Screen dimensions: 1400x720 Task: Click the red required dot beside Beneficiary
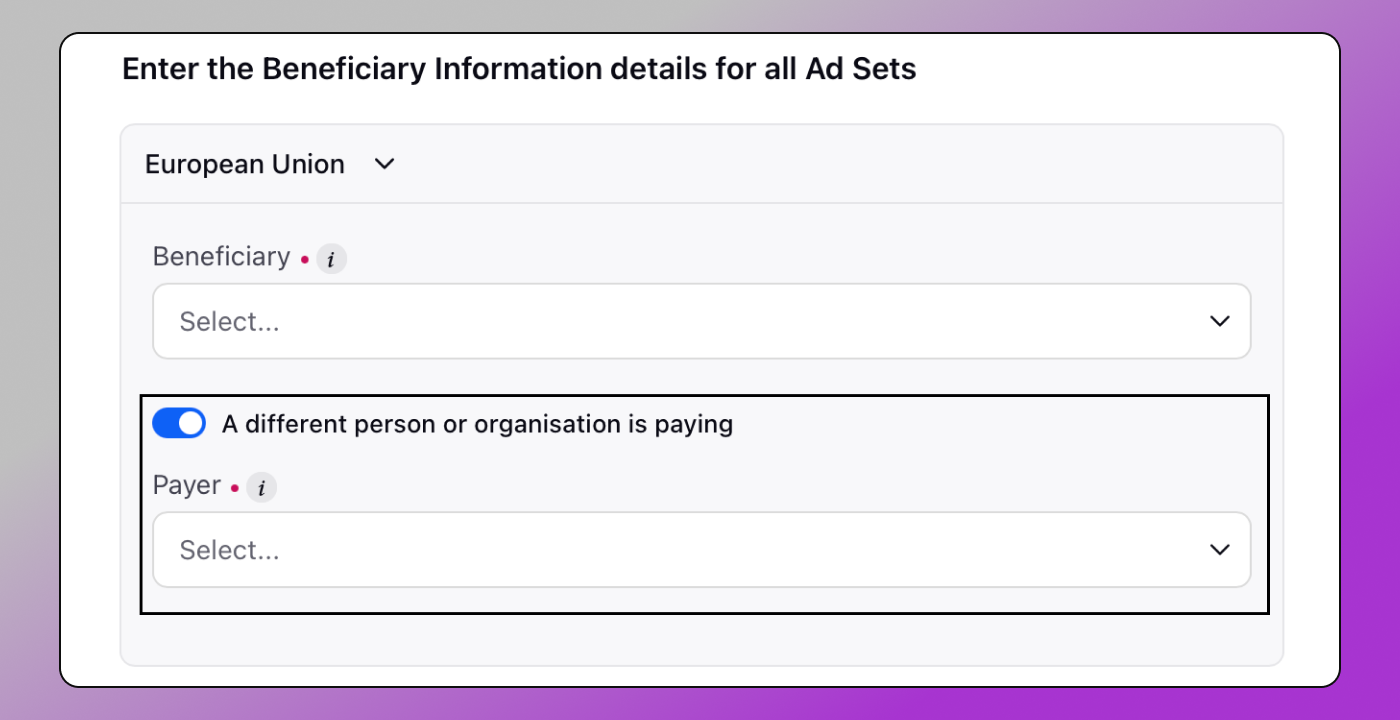point(304,260)
